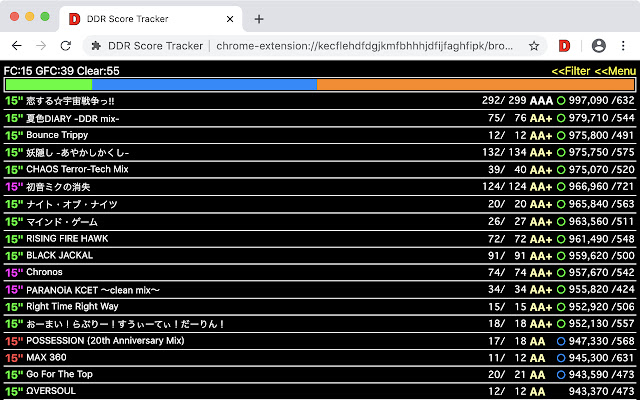The height and width of the screenshot is (400, 640).
Task: Select the Chronos song title
Action: 44,272
